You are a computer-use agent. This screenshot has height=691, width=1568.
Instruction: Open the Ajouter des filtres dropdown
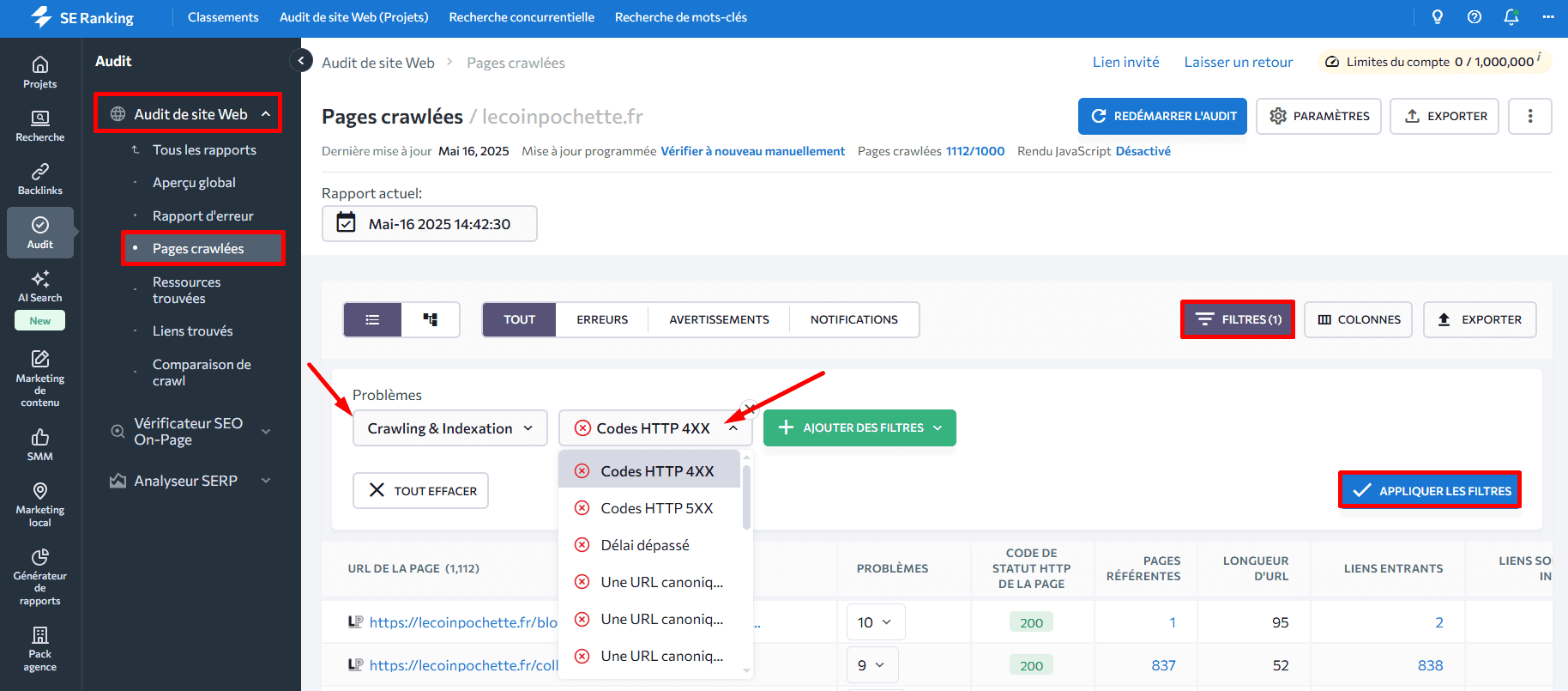pyautogui.click(x=859, y=427)
